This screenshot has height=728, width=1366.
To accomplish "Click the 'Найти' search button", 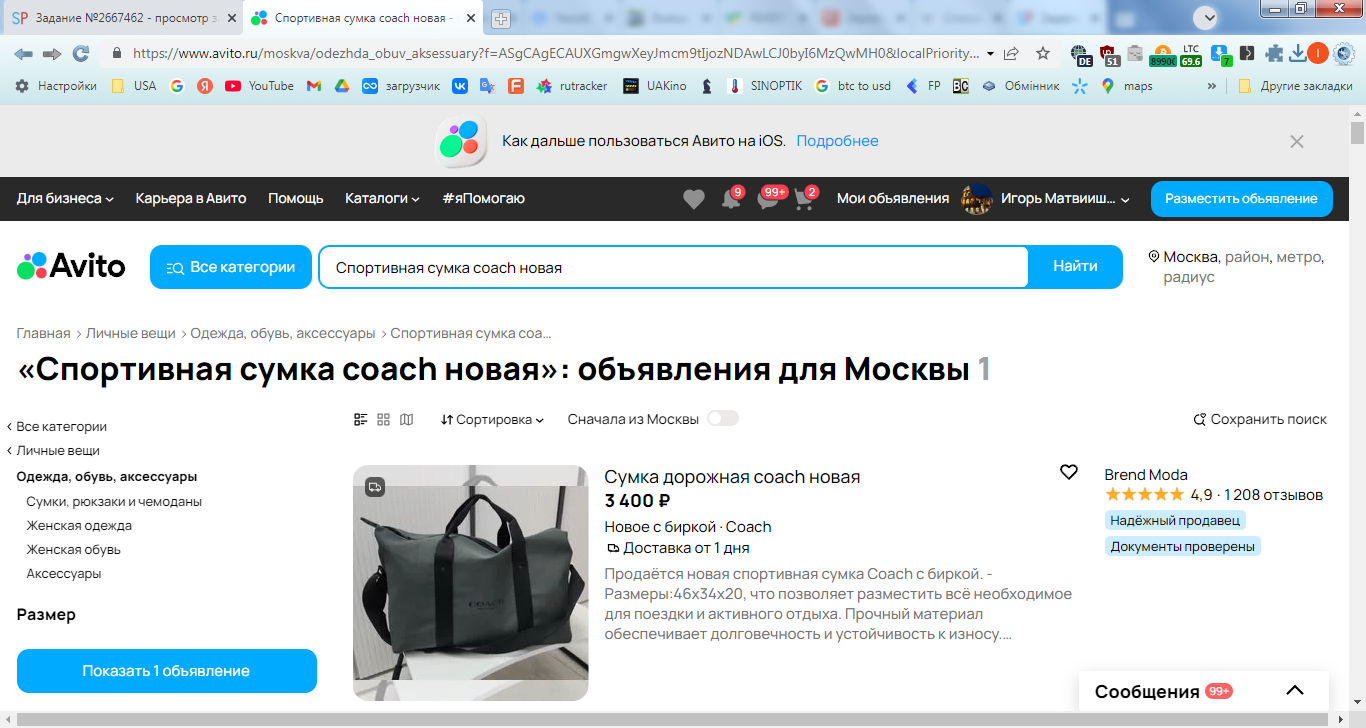I will coord(1075,267).
